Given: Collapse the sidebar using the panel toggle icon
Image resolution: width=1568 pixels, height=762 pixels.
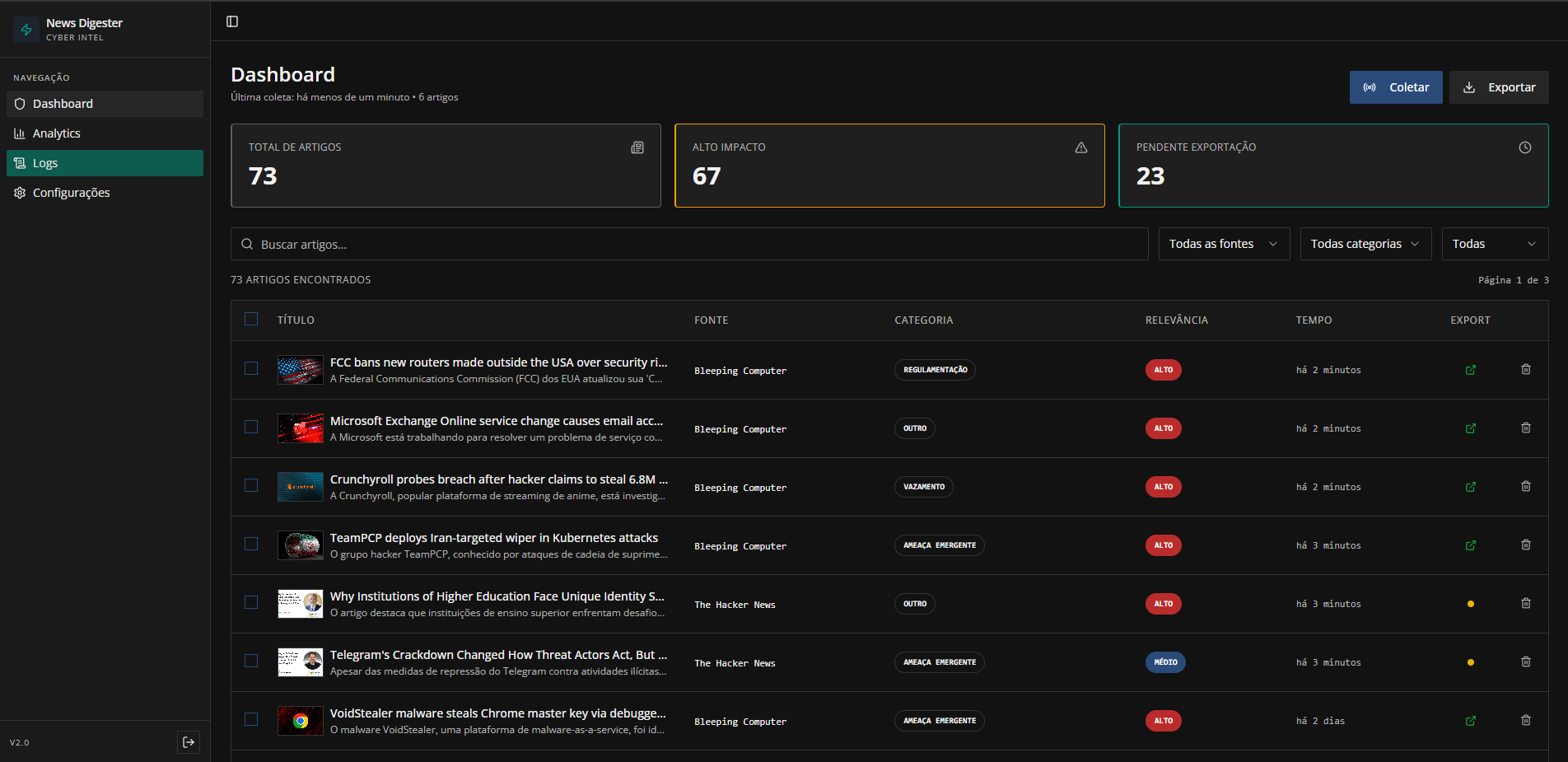Looking at the screenshot, I should (x=231, y=21).
